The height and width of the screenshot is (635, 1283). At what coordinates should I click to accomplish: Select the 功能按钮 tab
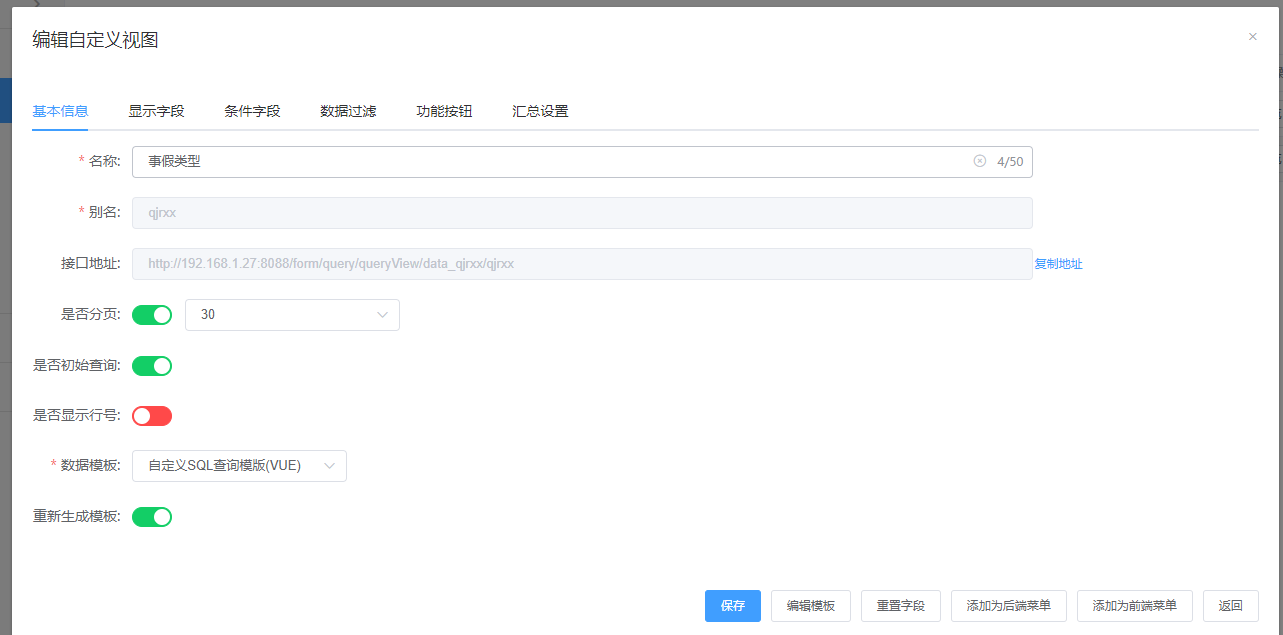(x=444, y=111)
